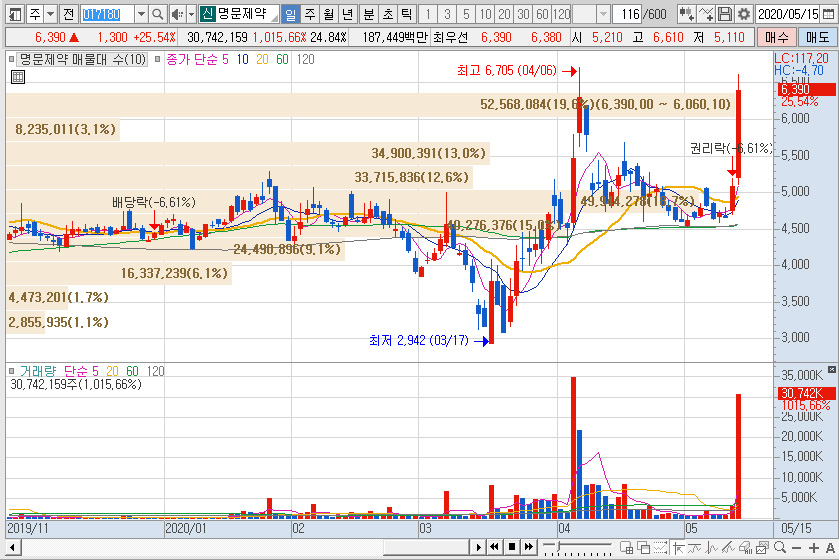Click the minus zoom-out icon at bottom
Screen dimensions: 839x560
796,548
